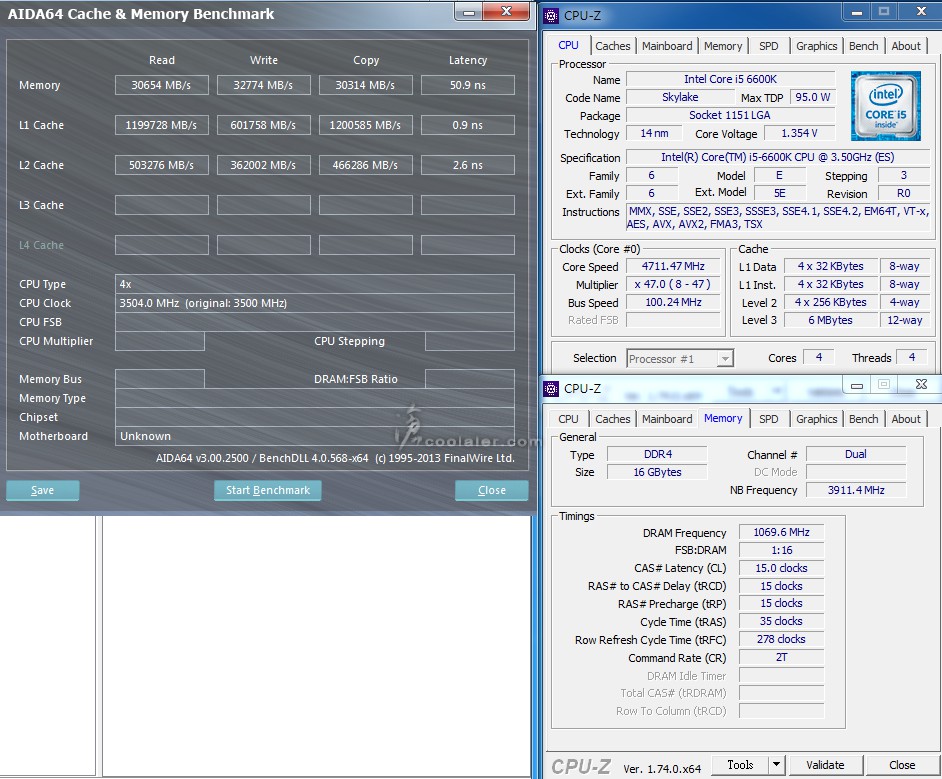The height and width of the screenshot is (779, 942).
Task: Switch to Caches tab in top CPU-Z window
Action: click(x=612, y=46)
